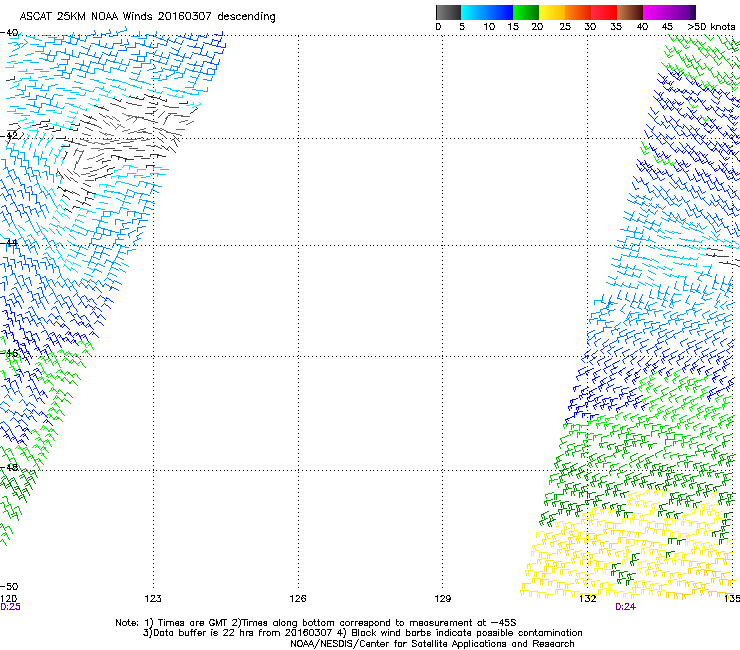Image resolution: width=740 pixels, height=650 pixels.
Task: Click the '-40' latitude axis label
Action: click(9, 33)
